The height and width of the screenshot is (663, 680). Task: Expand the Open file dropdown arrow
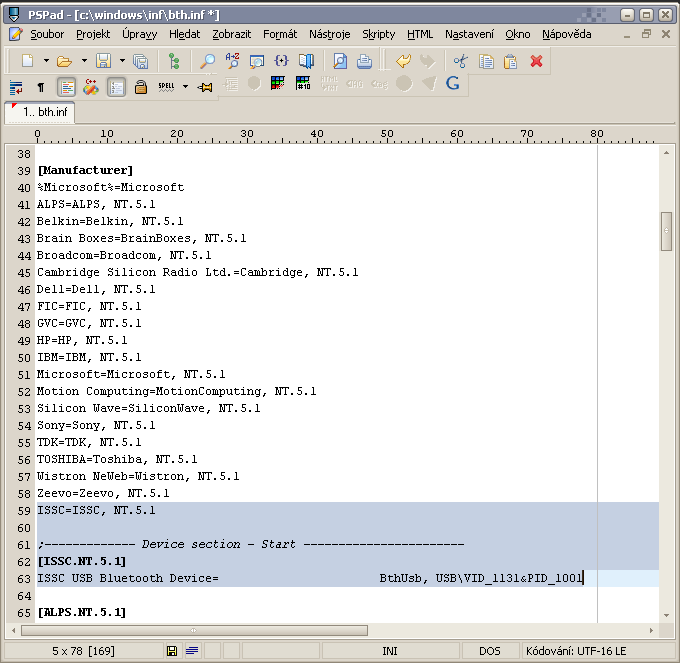coord(84,61)
